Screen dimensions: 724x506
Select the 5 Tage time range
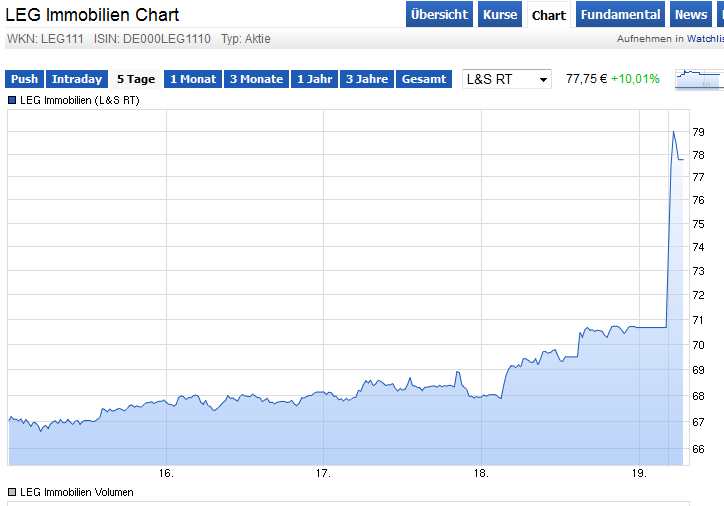(x=136, y=79)
